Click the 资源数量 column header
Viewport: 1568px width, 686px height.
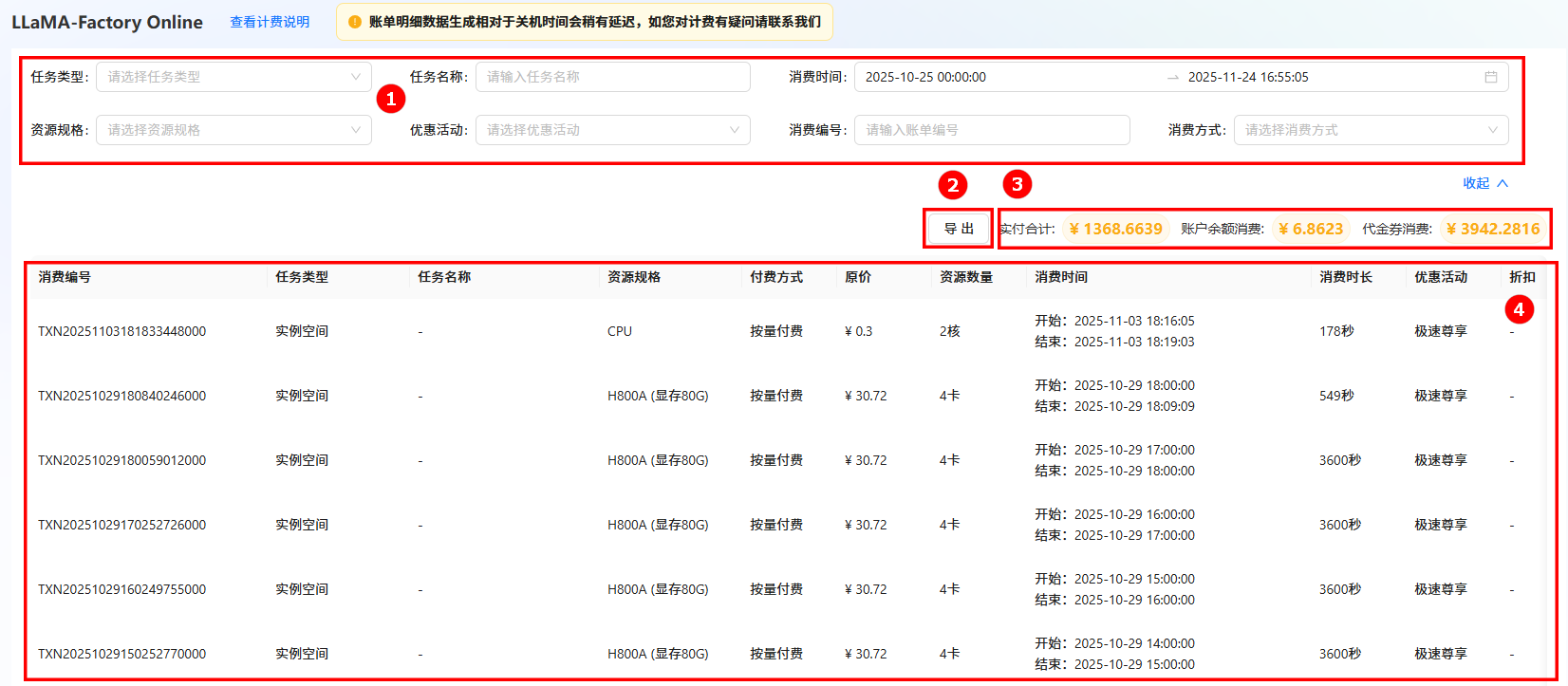coord(966,277)
